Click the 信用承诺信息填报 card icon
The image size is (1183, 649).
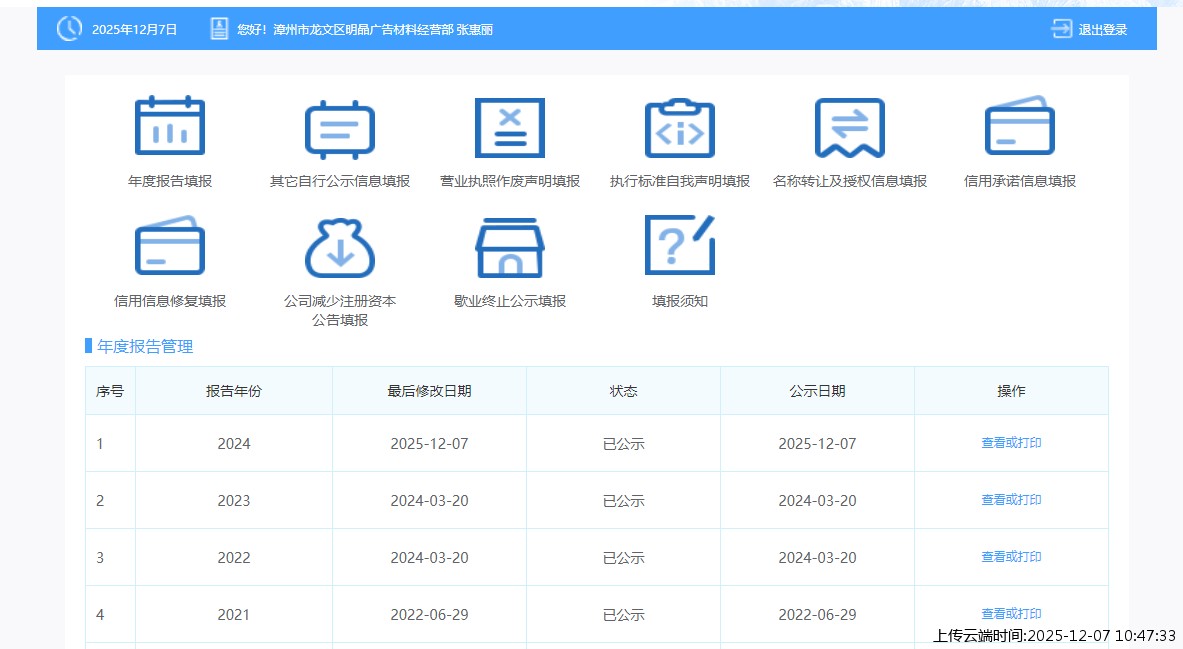(x=1020, y=127)
